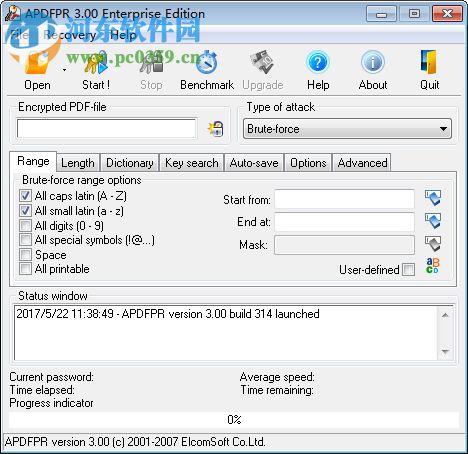Click the status window scroll down arrow
Viewport: 468px width, 454px height.
coord(445,351)
